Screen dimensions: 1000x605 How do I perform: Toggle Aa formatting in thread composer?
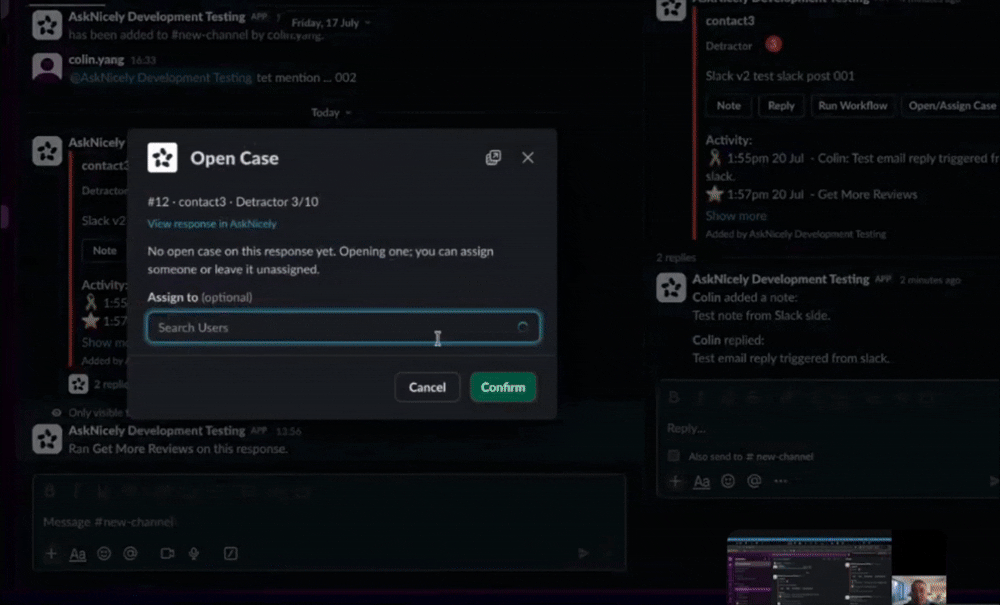pyautogui.click(x=702, y=481)
